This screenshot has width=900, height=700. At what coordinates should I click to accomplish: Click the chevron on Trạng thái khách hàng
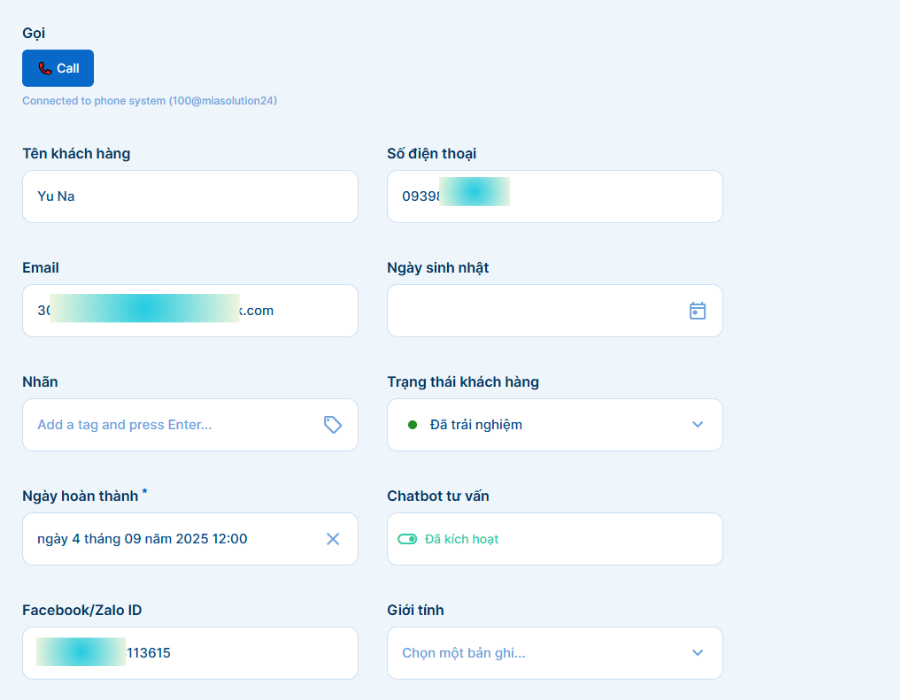point(697,424)
